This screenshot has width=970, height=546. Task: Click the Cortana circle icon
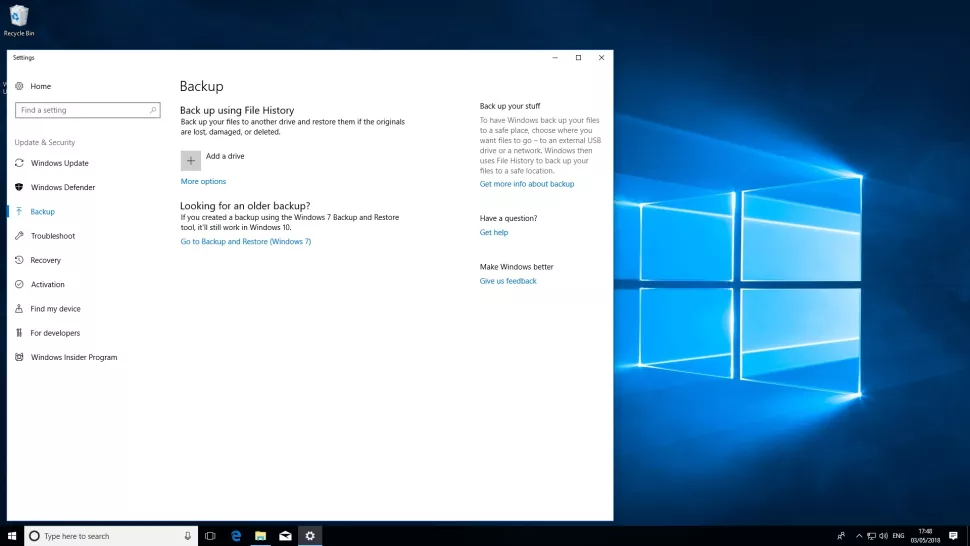pyautogui.click(x=35, y=536)
